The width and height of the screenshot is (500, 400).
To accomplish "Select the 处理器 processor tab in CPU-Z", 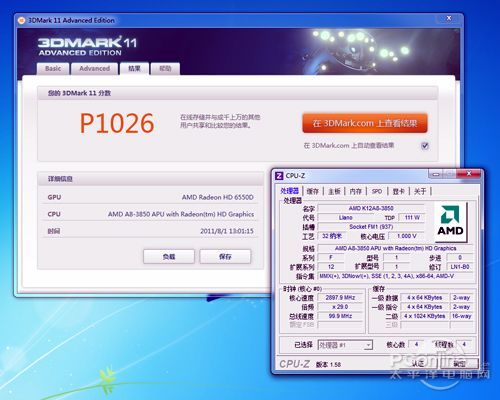I will pyautogui.click(x=289, y=191).
